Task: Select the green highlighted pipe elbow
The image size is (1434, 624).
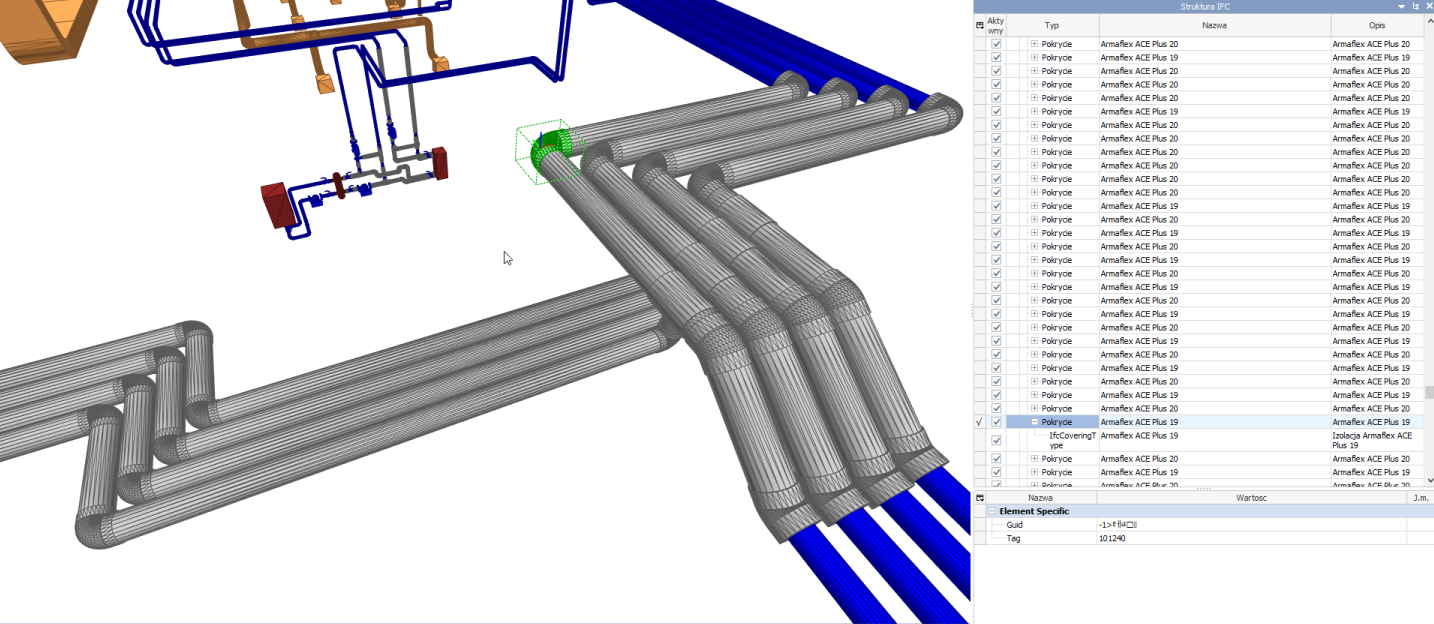Action: [549, 153]
